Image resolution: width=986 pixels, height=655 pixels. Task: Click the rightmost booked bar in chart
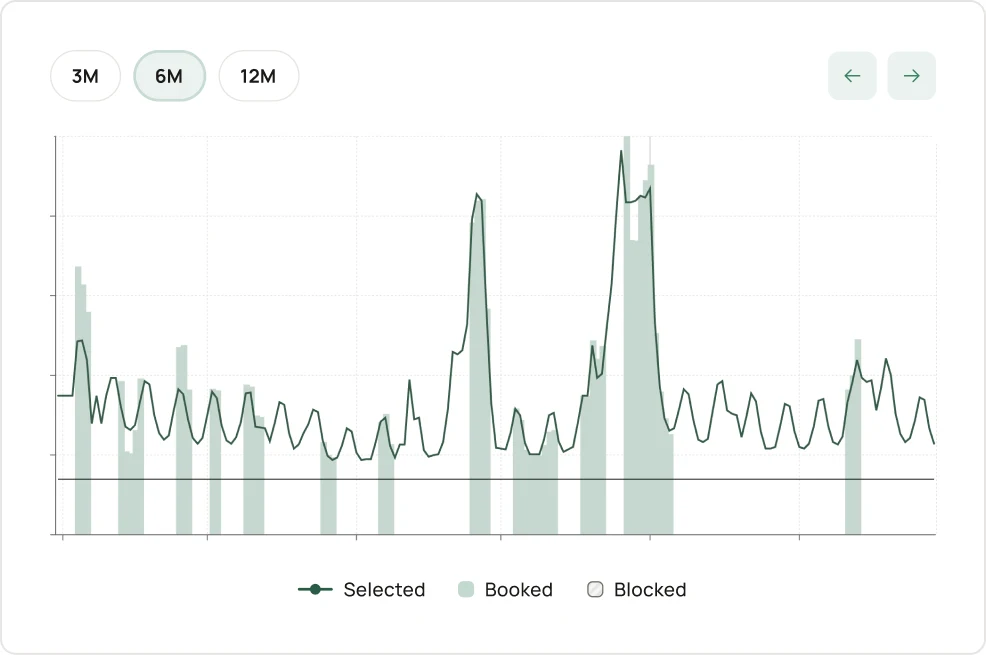point(858,437)
